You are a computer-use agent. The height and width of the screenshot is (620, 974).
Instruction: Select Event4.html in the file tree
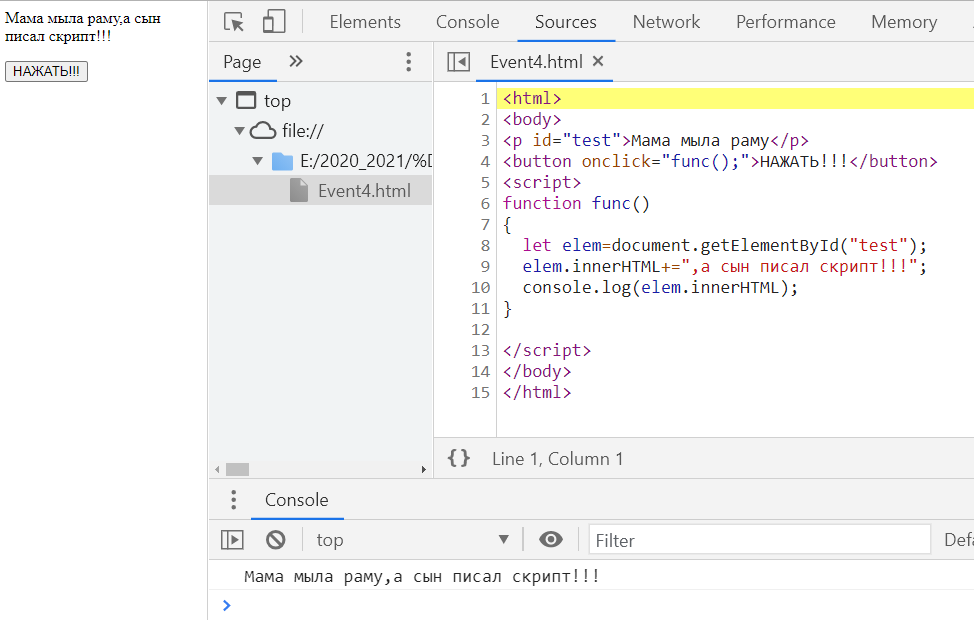363,191
